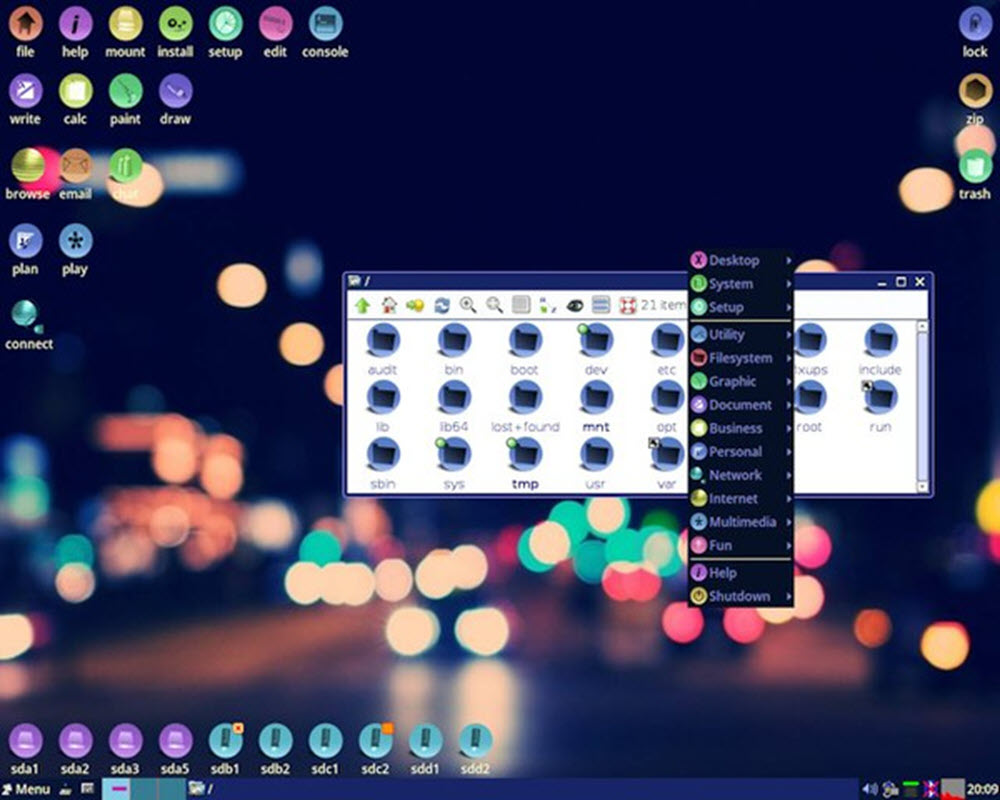The height and width of the screenshot is (800, 1000).
Task: Select Help in the popup menu
Action: [722, 573]
